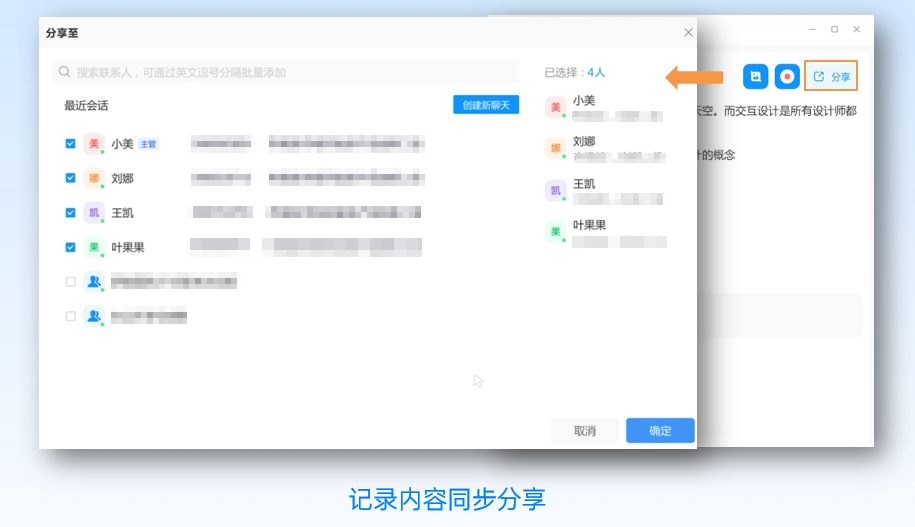The width and height of the screenshot is (915, 527).
Task: Confirm sharing with the 确定 button
Action: (660, 431)
